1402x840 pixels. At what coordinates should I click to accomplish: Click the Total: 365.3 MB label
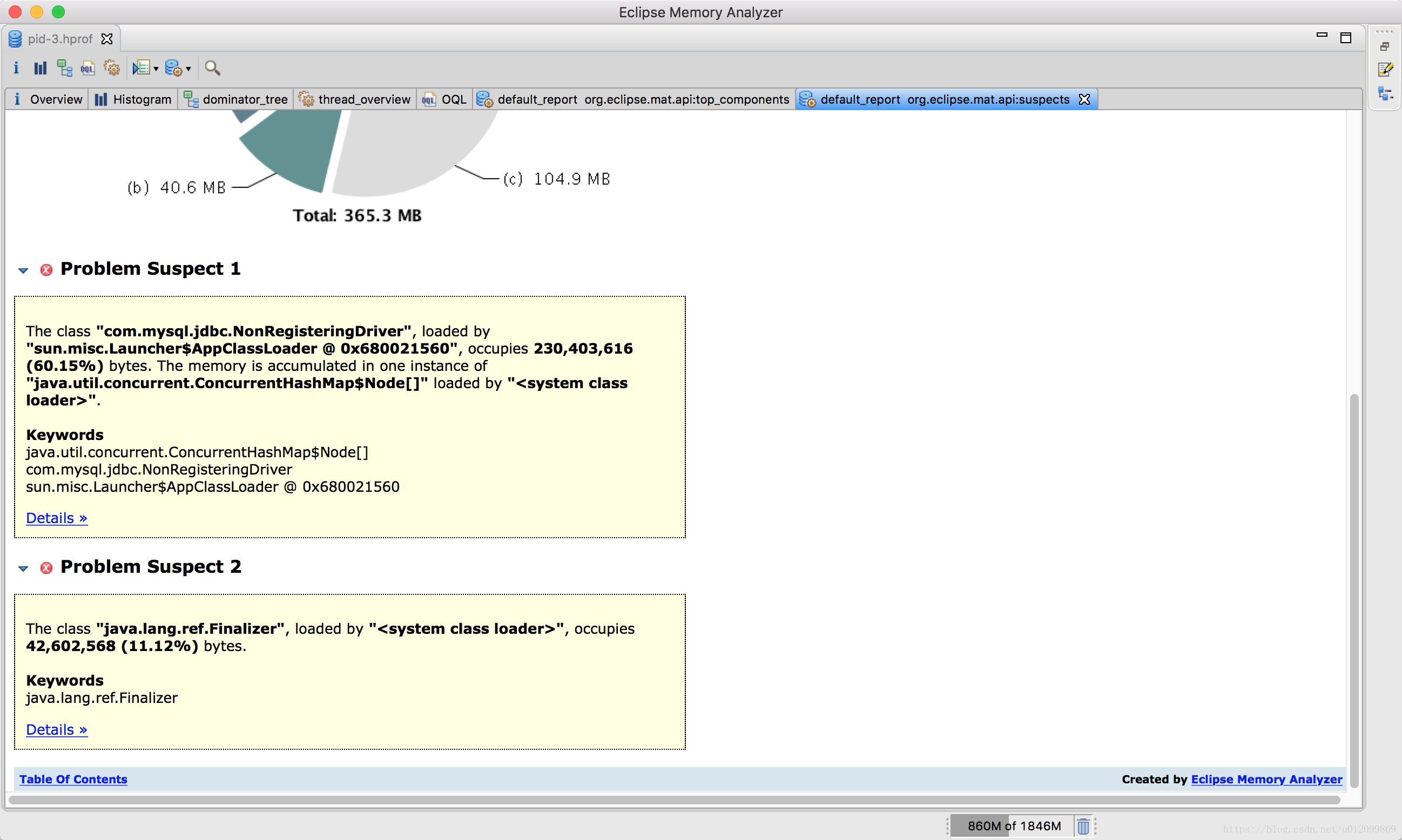(x=357, y=215)
